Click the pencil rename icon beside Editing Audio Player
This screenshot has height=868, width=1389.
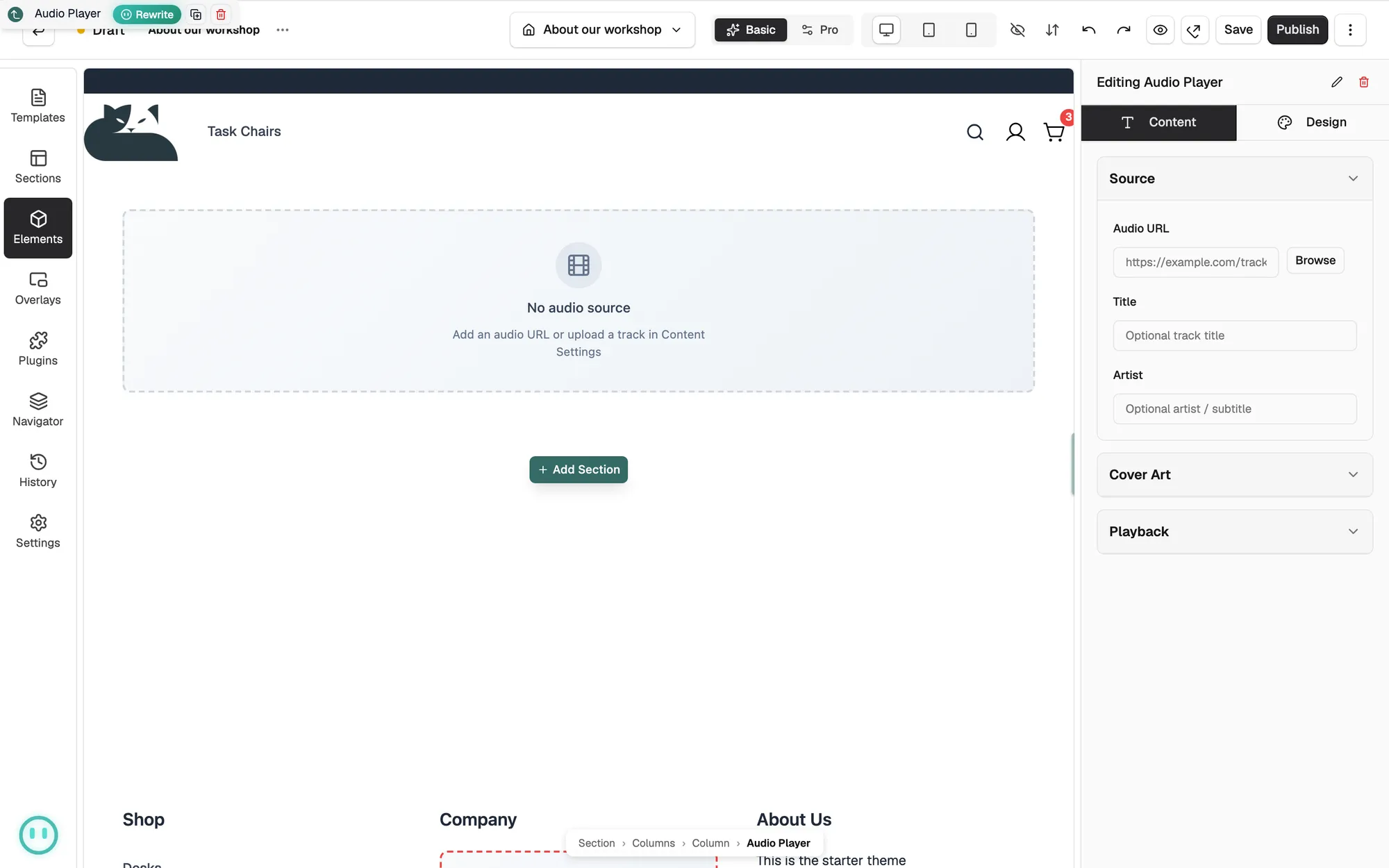pyautogui.click(x=1337, y=82)
